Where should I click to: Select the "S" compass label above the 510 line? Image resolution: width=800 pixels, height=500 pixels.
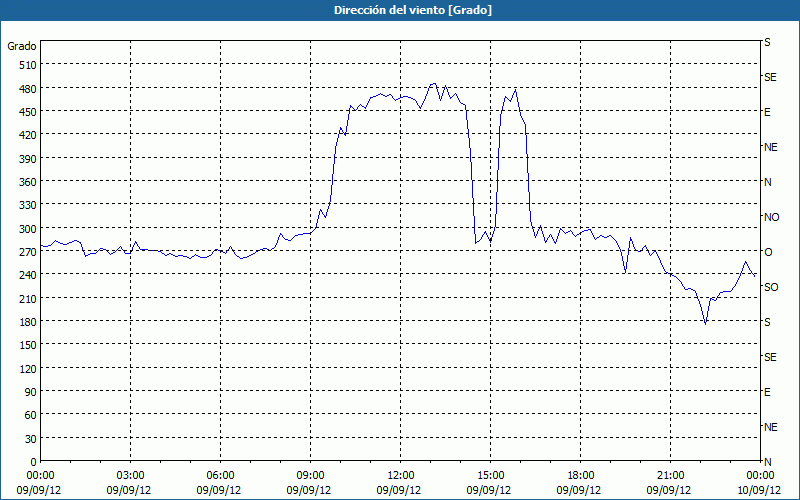click(x=767, y=42)
